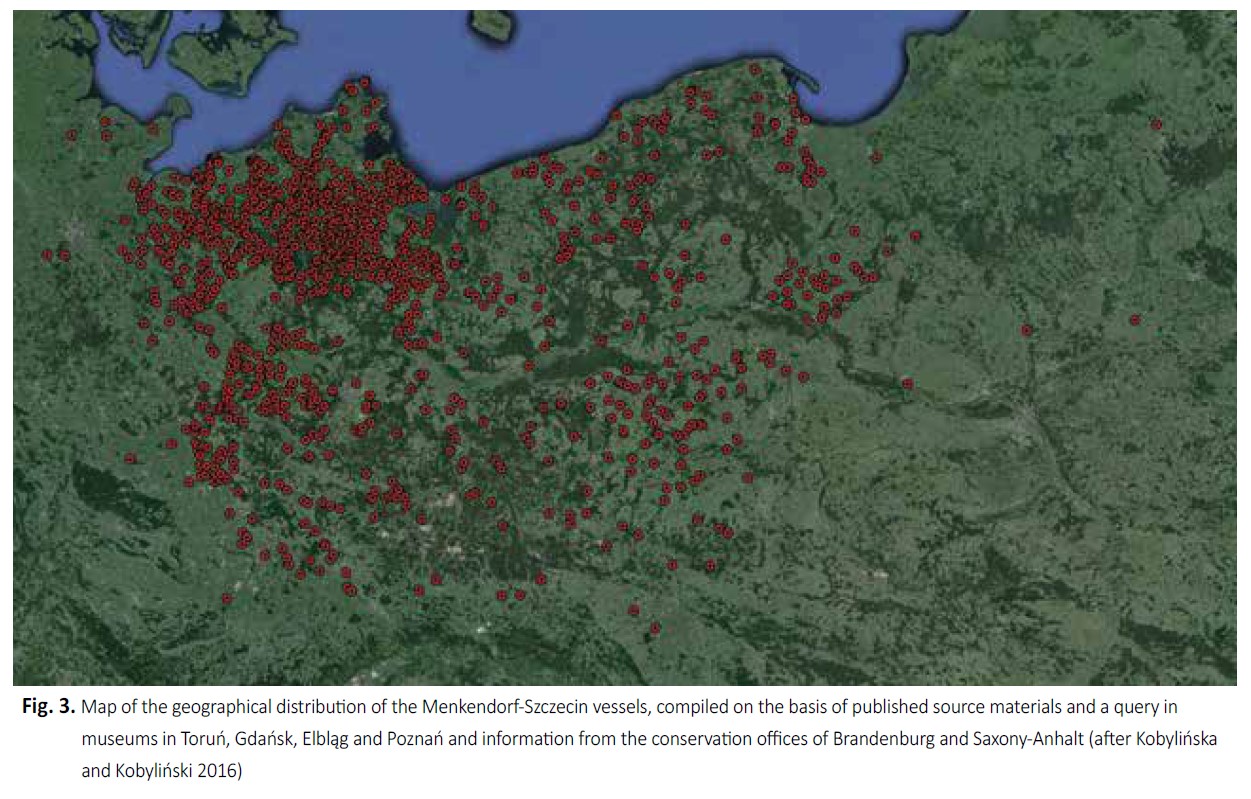
Task: Select the lone marker southeast of the eastern cluster
Action: click(907, 383)
